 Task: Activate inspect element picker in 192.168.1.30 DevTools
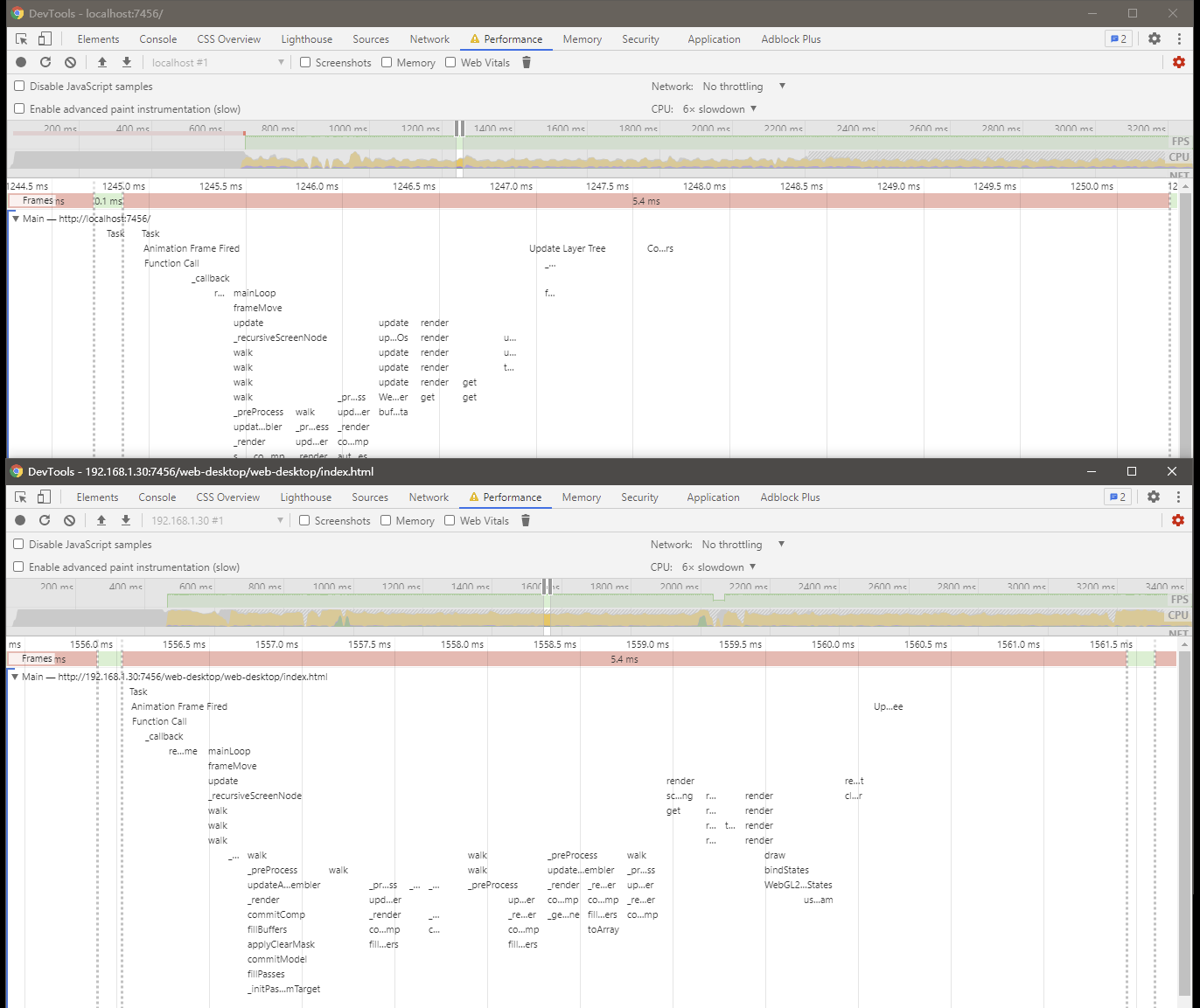click(x=21, y=497)
